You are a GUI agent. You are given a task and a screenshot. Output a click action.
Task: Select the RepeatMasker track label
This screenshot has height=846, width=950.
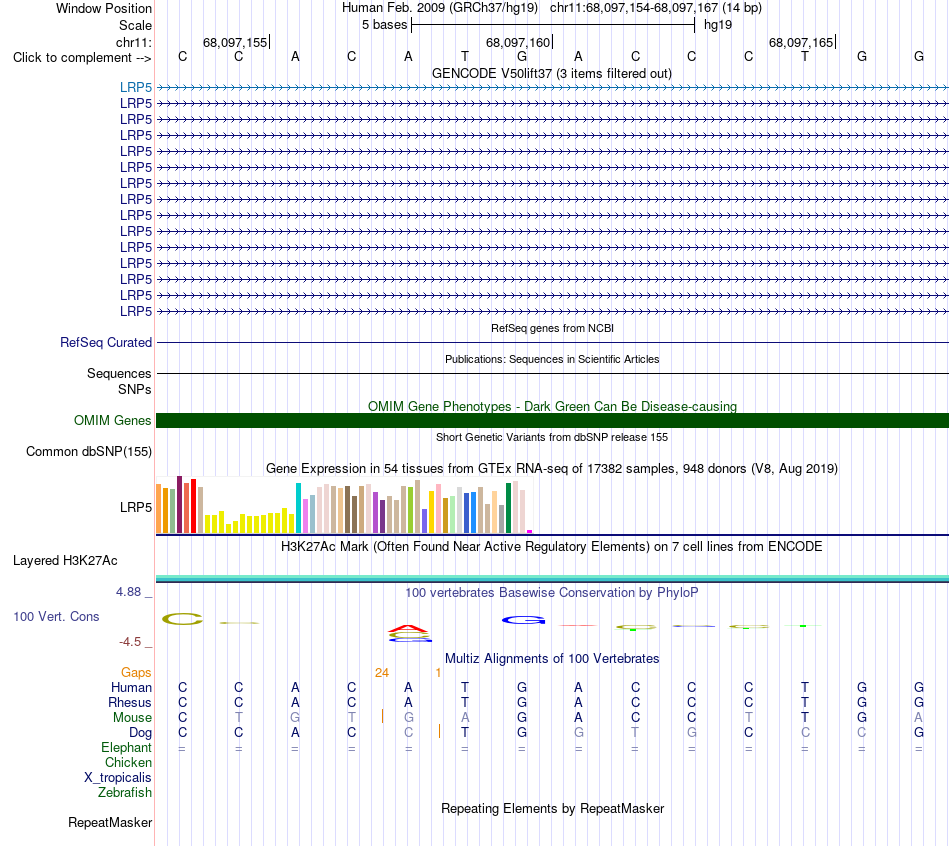(x=110, y=822)
